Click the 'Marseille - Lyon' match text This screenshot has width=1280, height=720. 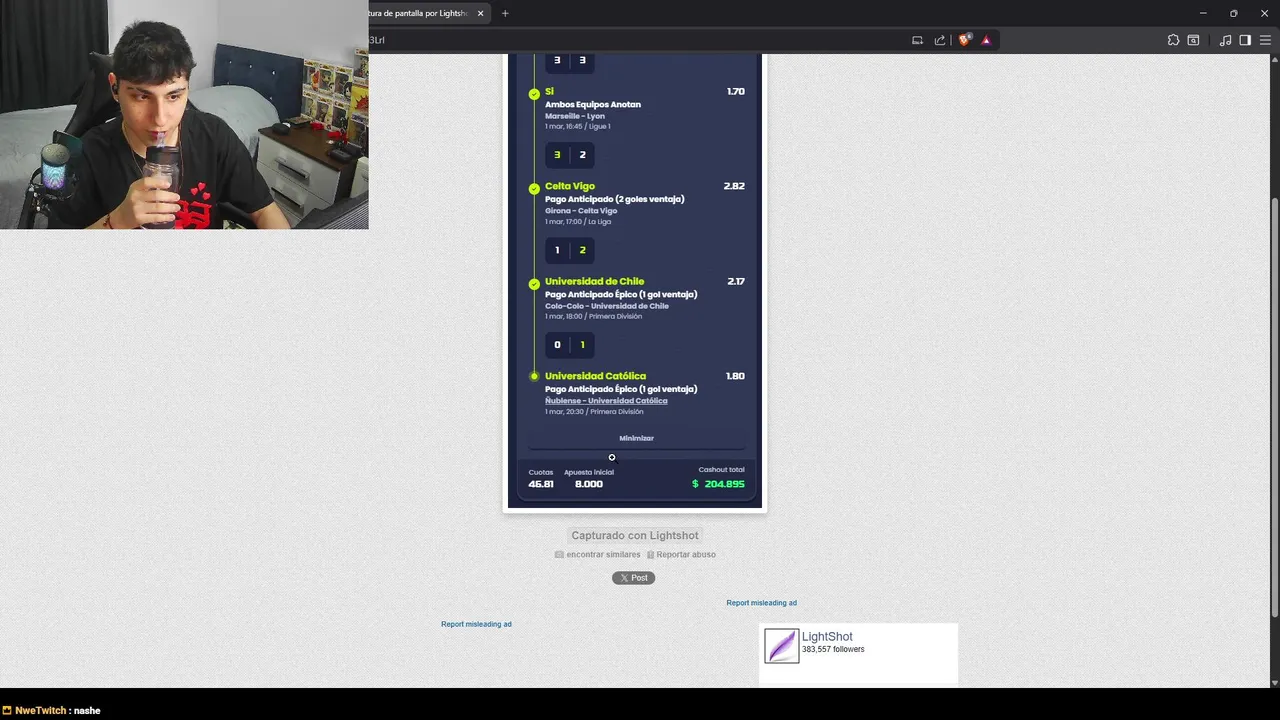pyautogui.click(x=575, y=116)
